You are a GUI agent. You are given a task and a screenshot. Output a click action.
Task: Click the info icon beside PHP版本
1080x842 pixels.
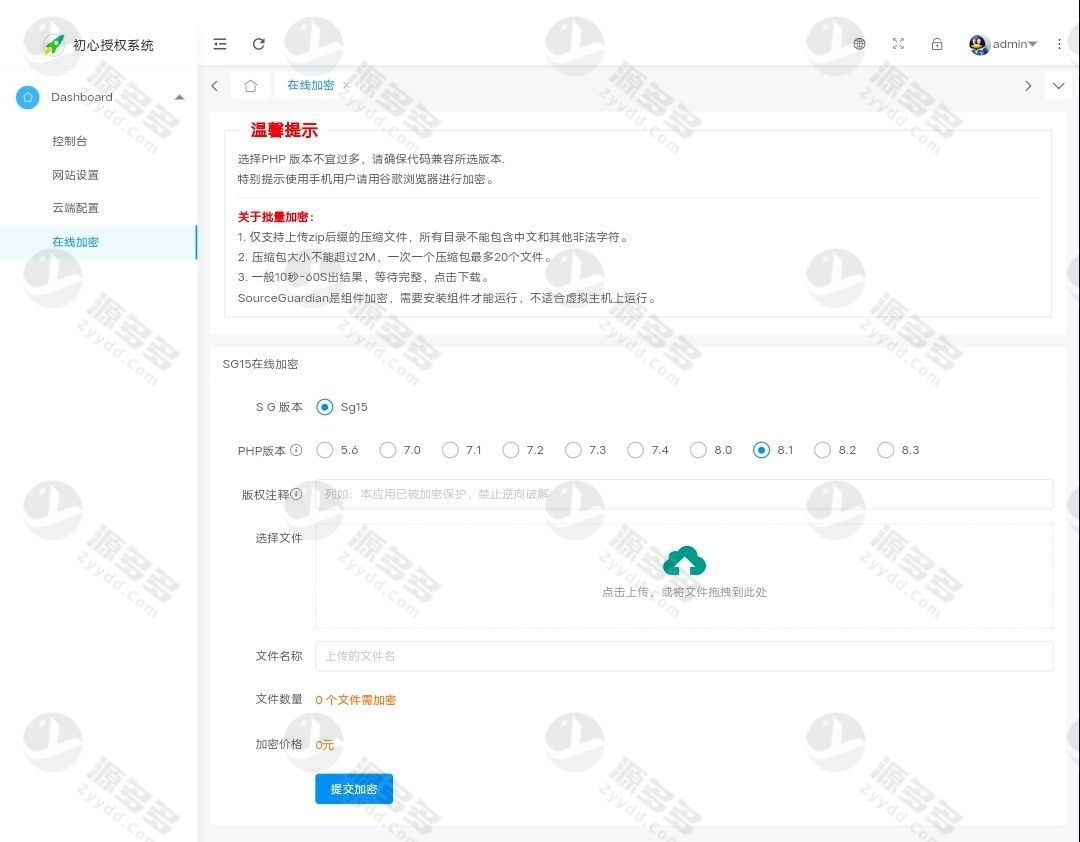click(296, 450)
